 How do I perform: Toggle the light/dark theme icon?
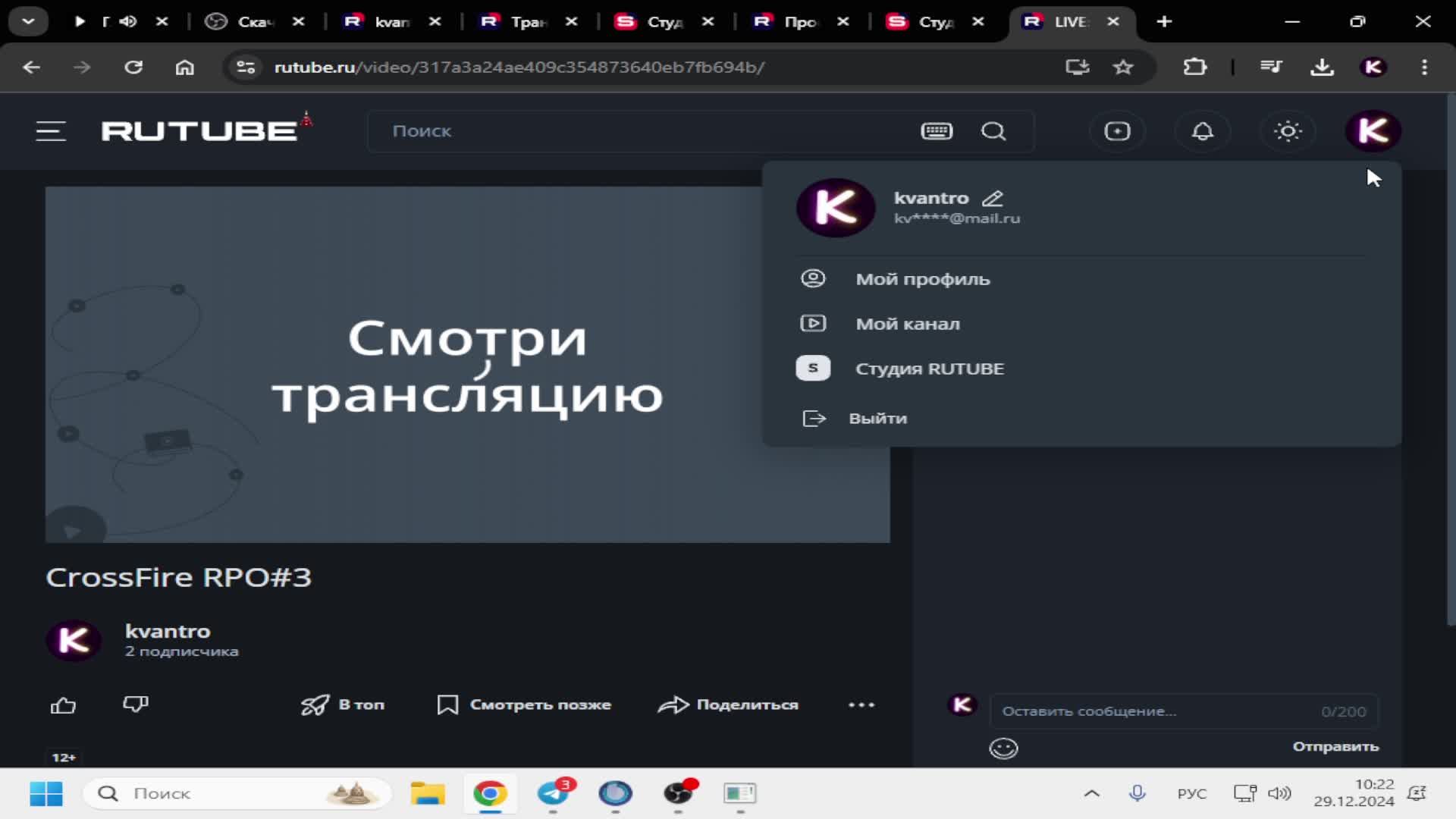coord(1288,131)
